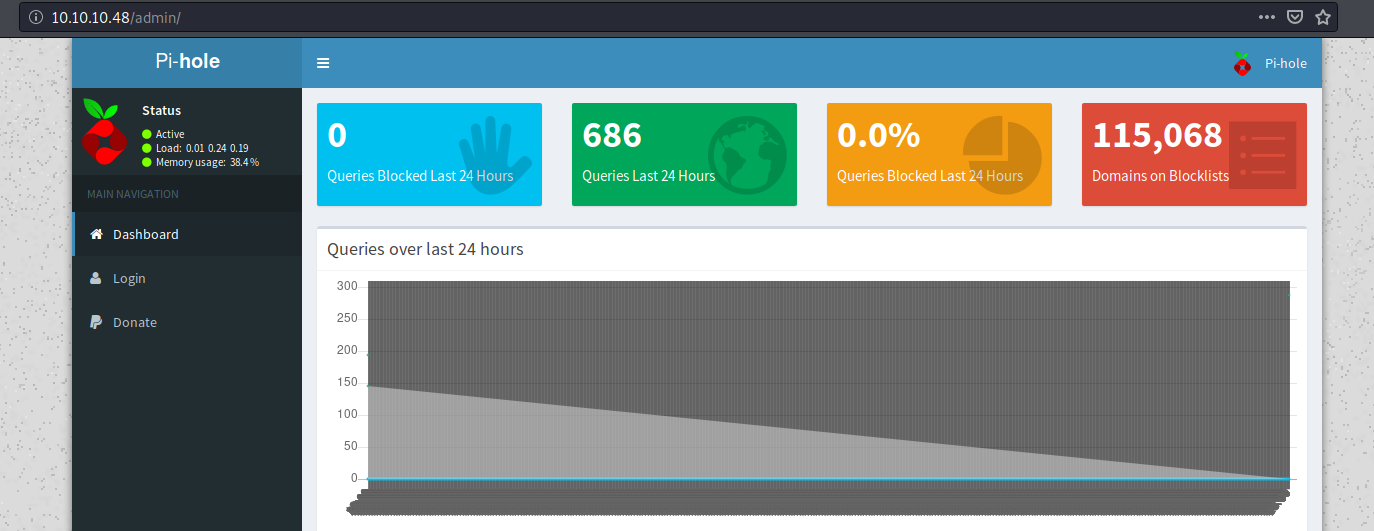This screenshot has width=1374, height=531.
Task: Bookmark this page with the star icon
Action: (1322, 17)
